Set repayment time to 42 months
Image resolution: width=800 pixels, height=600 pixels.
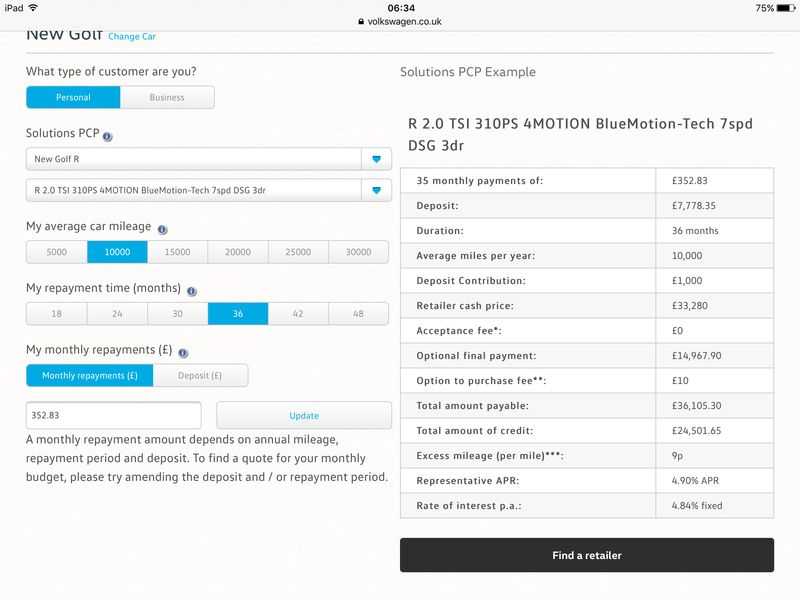[x=298, y=314]
